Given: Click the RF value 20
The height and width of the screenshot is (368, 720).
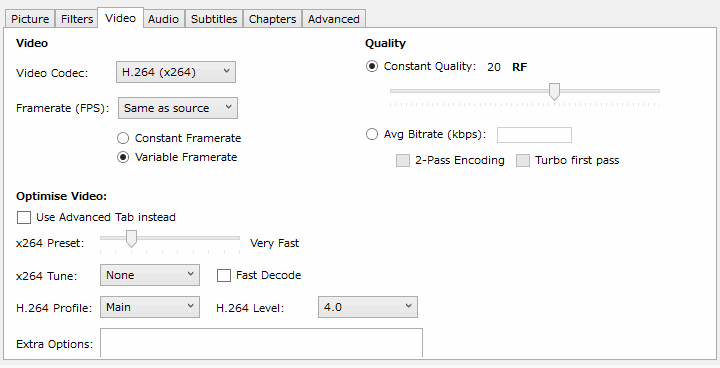Looking at the screenshot, I should point(494,67).
